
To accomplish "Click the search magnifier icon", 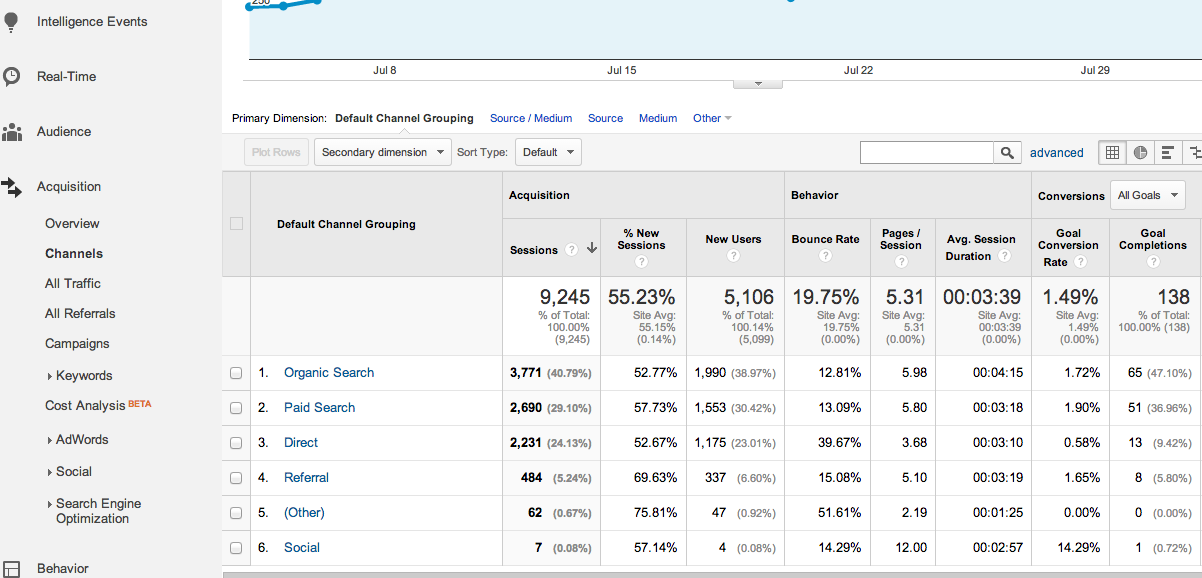I will coord(1007,152).
